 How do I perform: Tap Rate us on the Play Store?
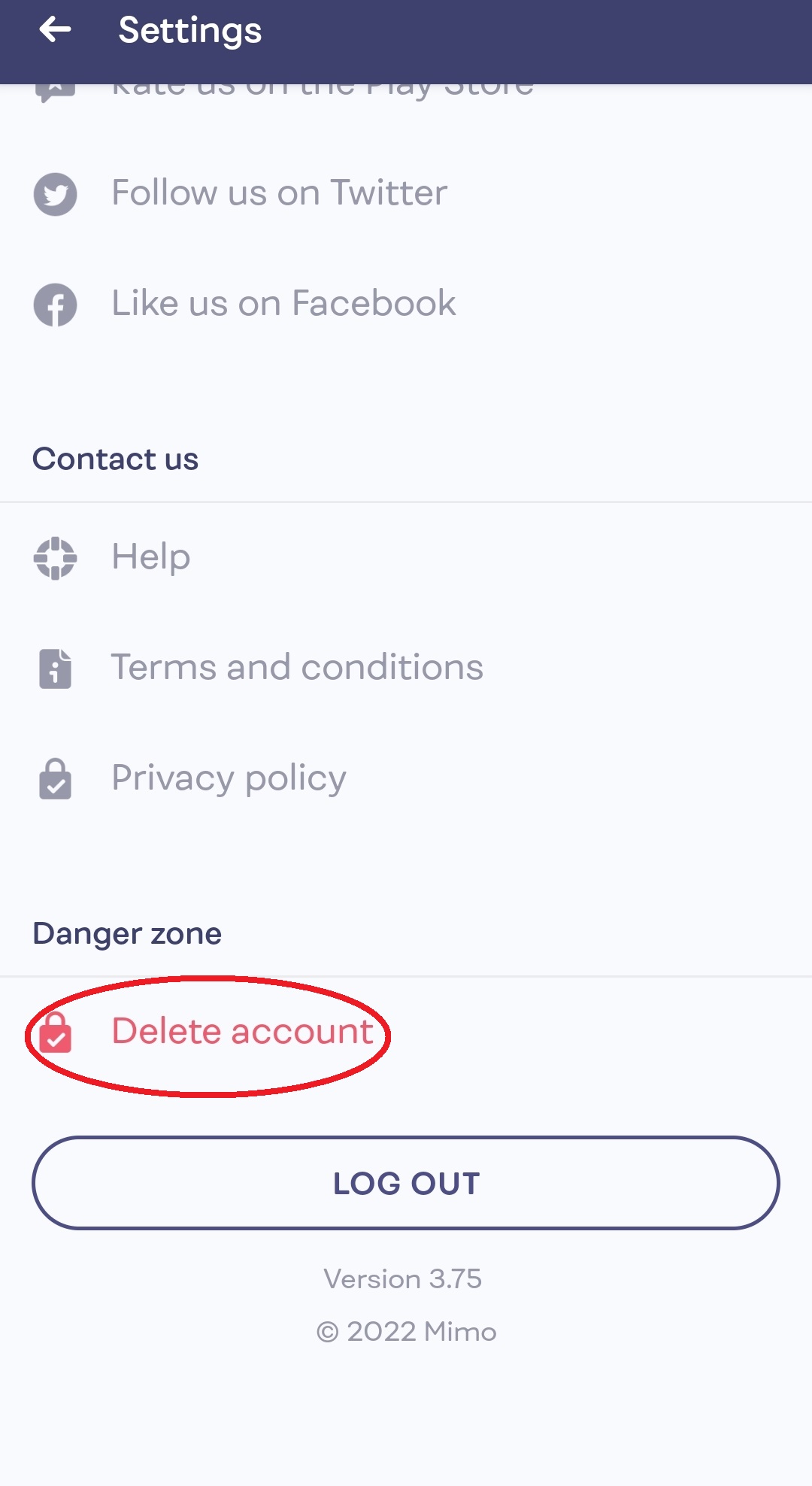pyautogui.click(x=323, y=90)
